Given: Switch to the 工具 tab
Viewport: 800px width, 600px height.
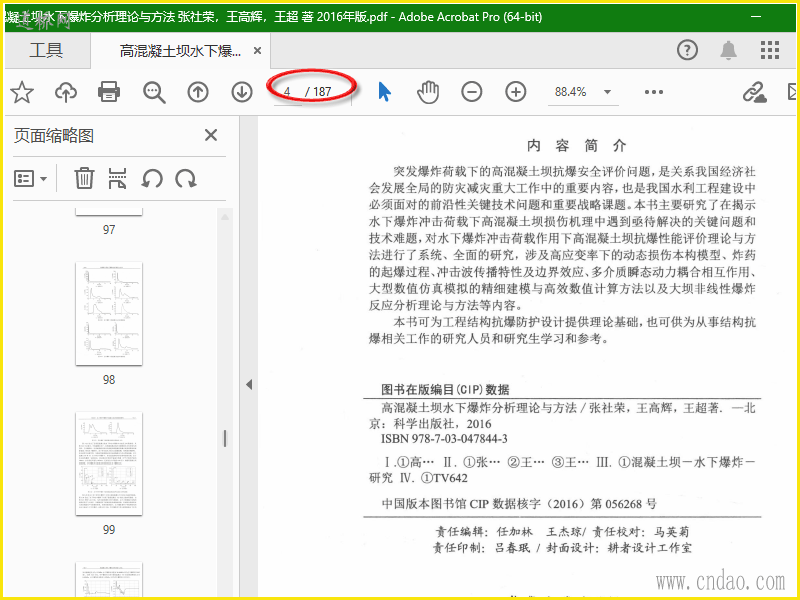Looking at the screenshot, I should tap(46, 51).
